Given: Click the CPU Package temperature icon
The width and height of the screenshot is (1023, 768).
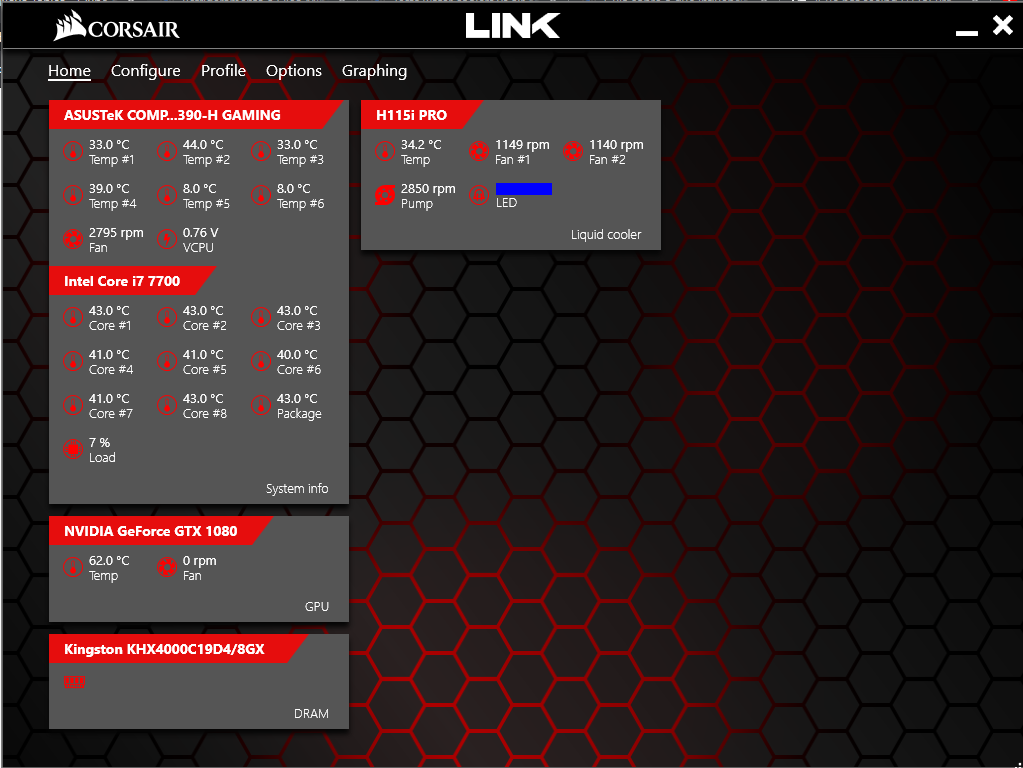Looking at the screenshot, I should coord(260,405).
